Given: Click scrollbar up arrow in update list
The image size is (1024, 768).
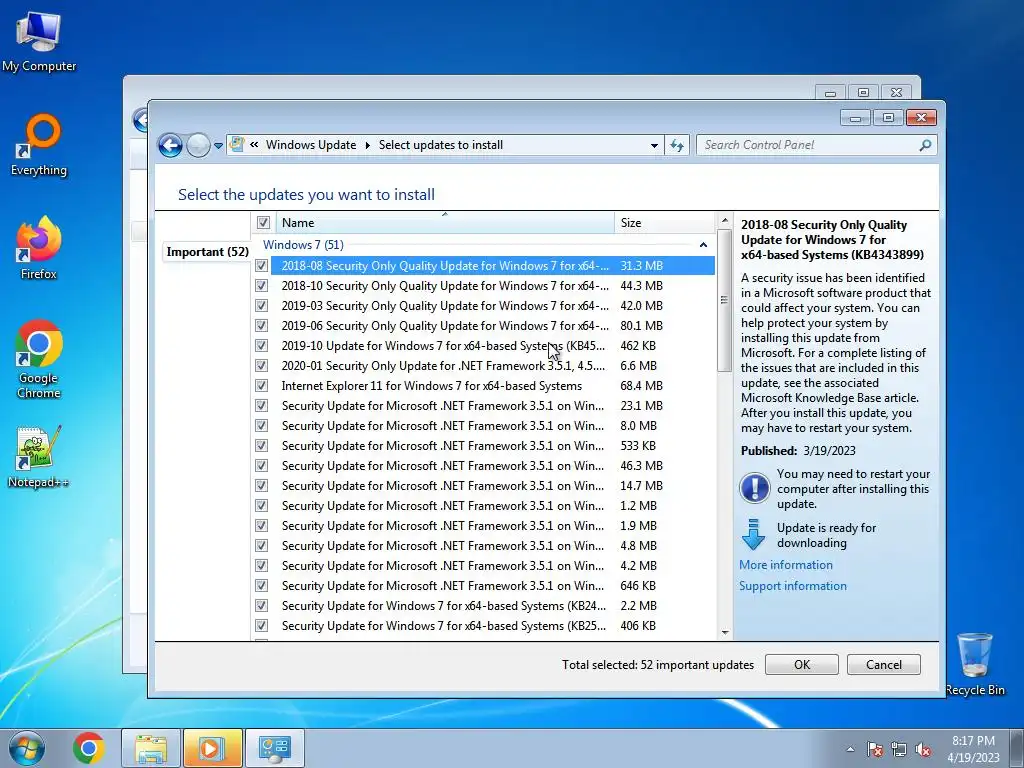Looking at the screenshot, I should pos(724,221).
